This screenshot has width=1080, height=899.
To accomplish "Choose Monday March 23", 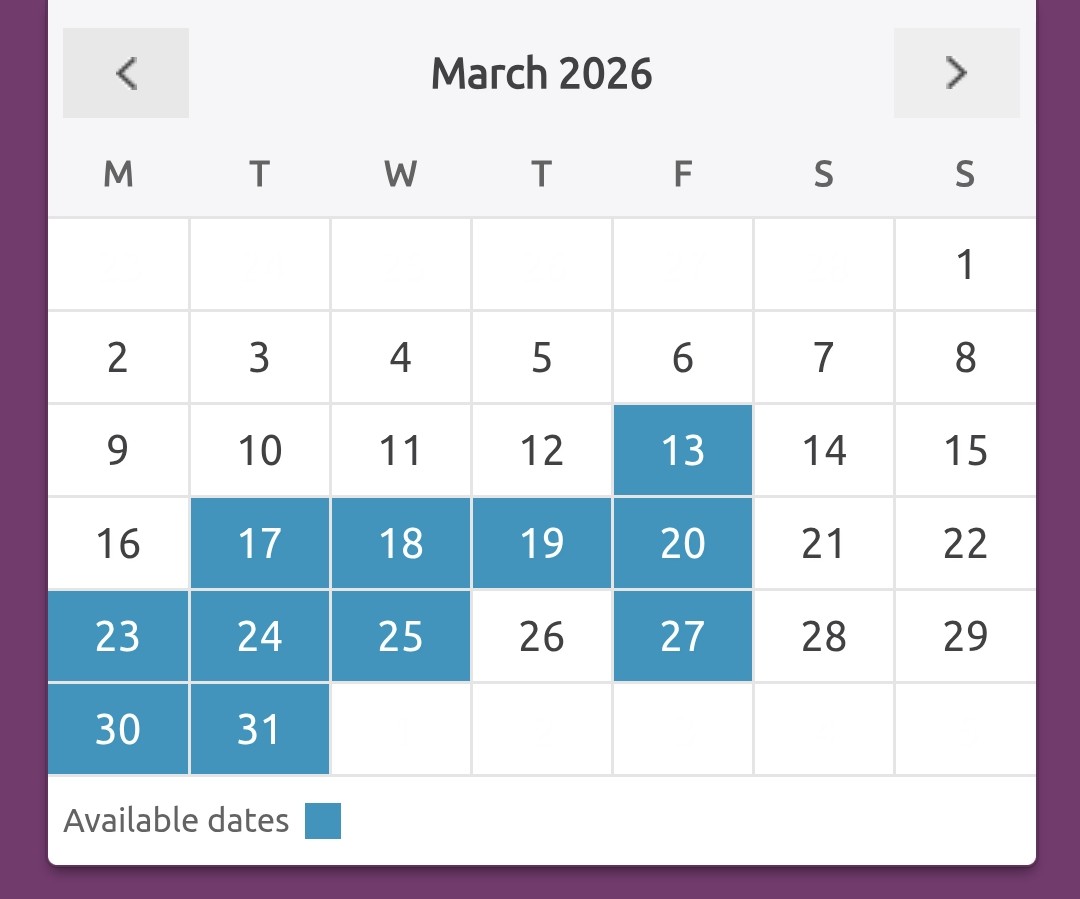I will click(x=118, y=636).
